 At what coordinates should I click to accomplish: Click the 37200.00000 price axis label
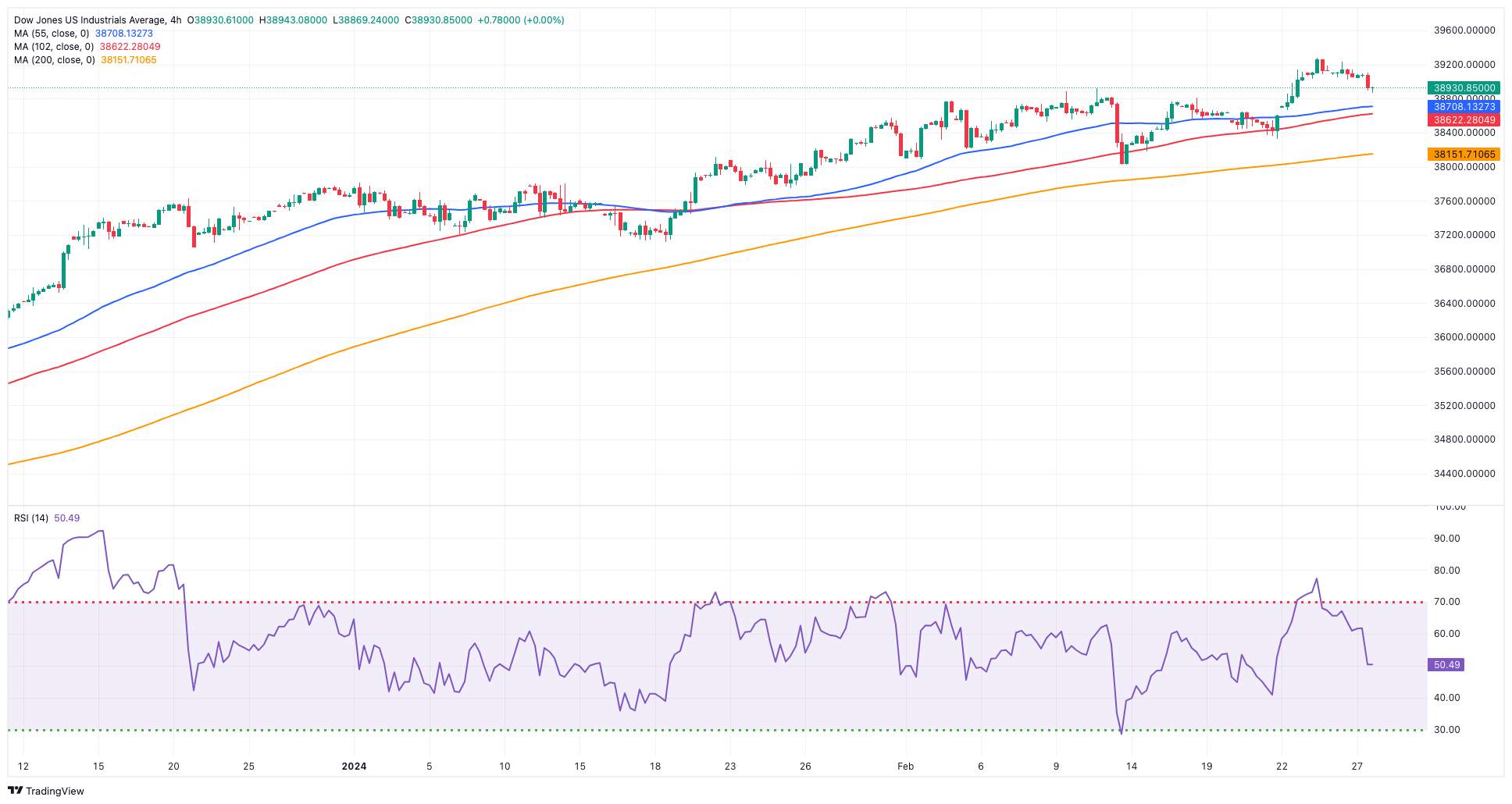pyautogui.click(x=1464, y=235)
